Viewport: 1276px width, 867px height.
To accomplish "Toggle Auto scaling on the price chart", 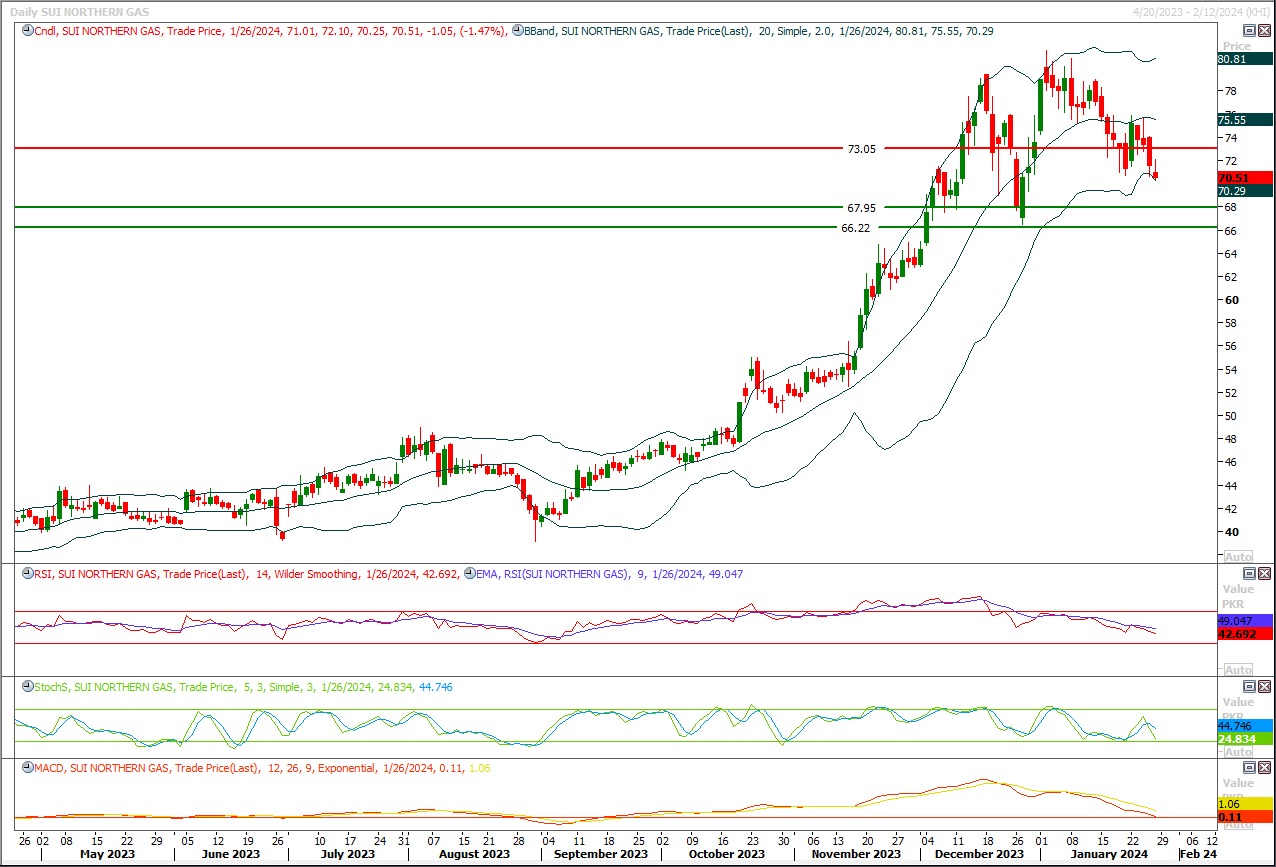I will point(1238,557).
